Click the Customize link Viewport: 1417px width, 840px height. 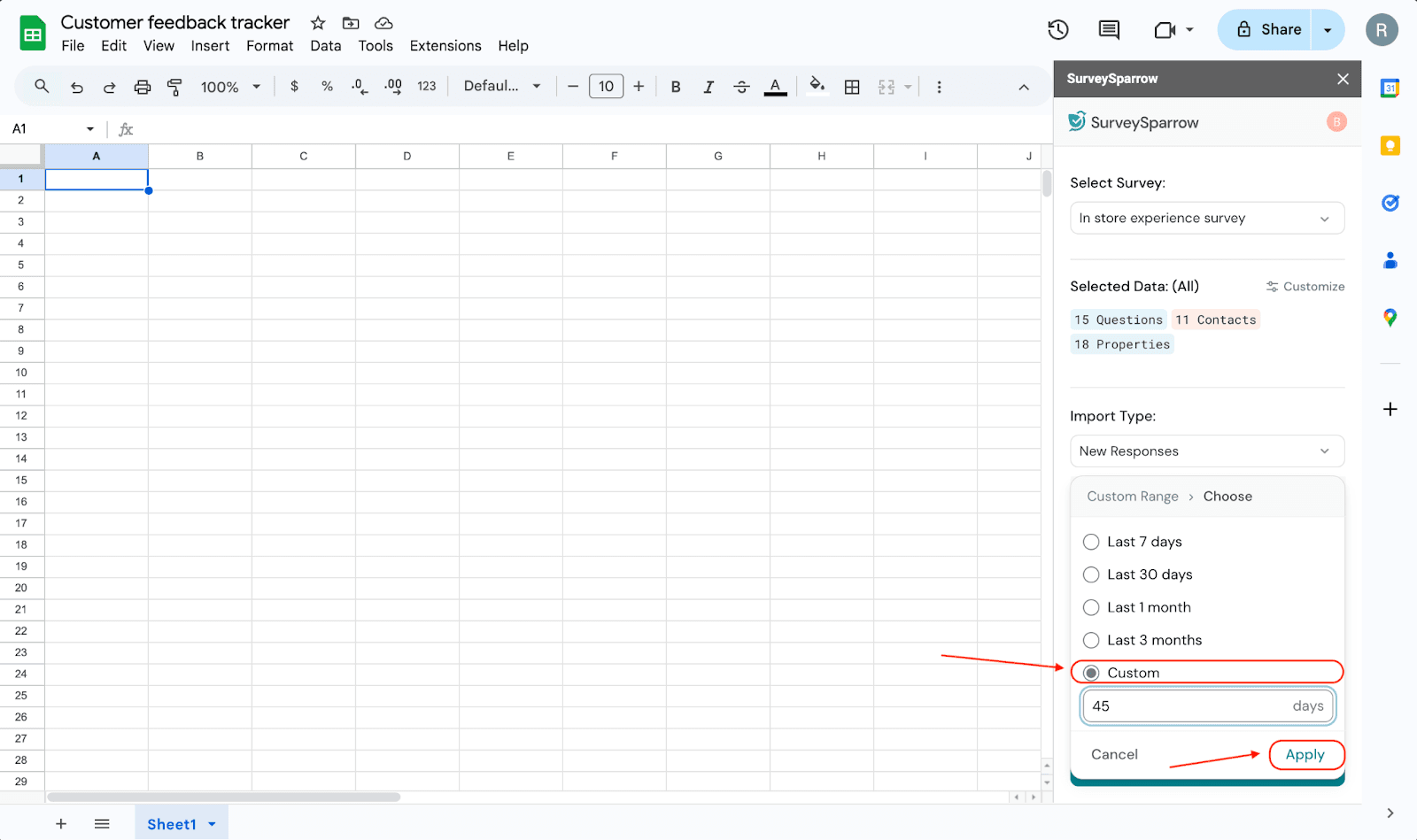pyautogui.click(x=1305, y=287)
